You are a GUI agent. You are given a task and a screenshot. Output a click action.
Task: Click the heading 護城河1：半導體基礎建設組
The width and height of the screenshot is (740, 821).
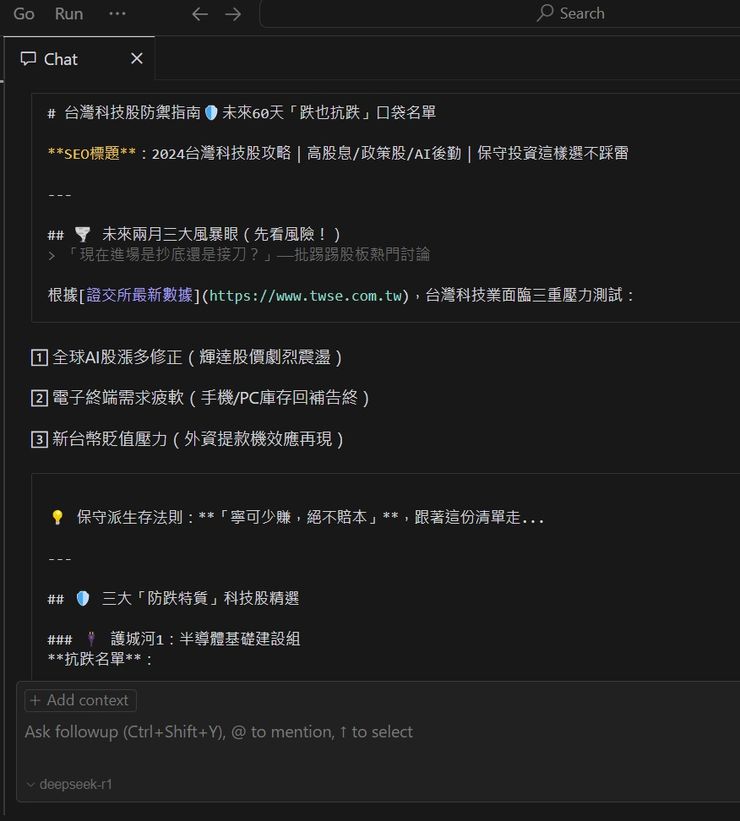click(x=205, y=639)
